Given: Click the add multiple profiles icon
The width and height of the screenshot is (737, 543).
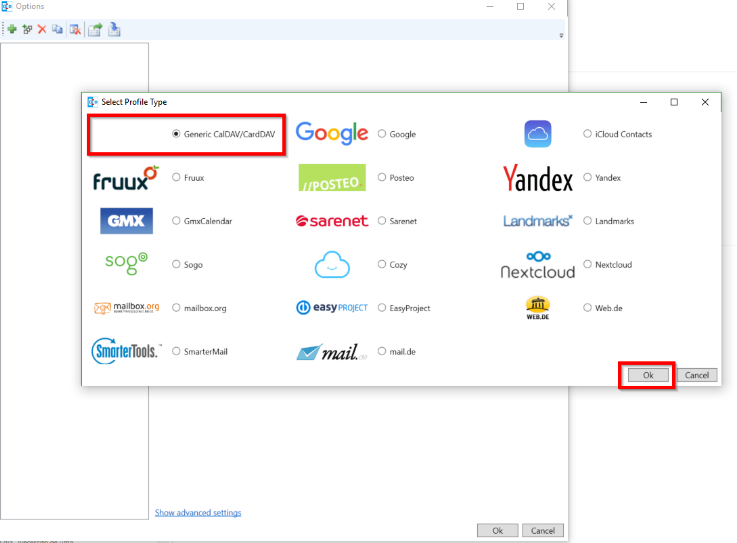Looking at the screenshot, I should (27, 30).
